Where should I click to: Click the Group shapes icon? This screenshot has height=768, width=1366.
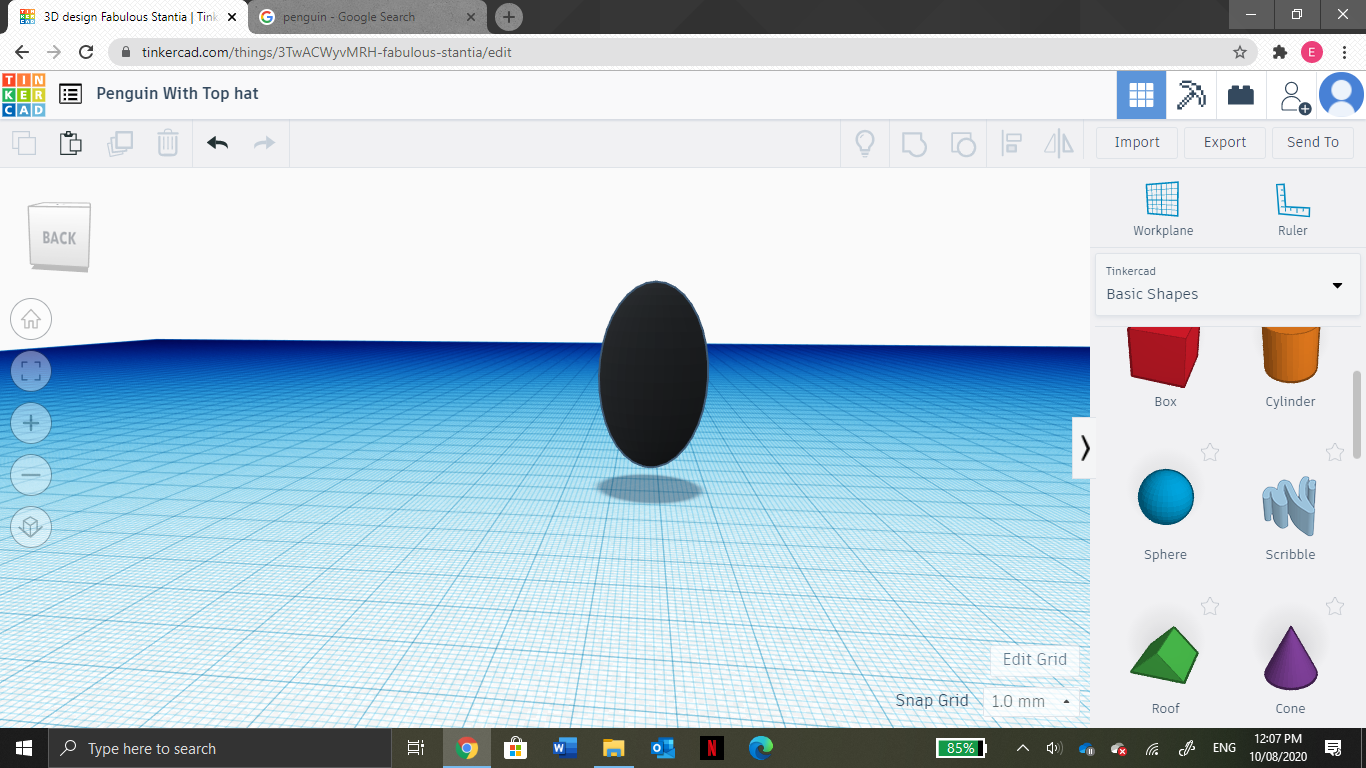[913, 143]
